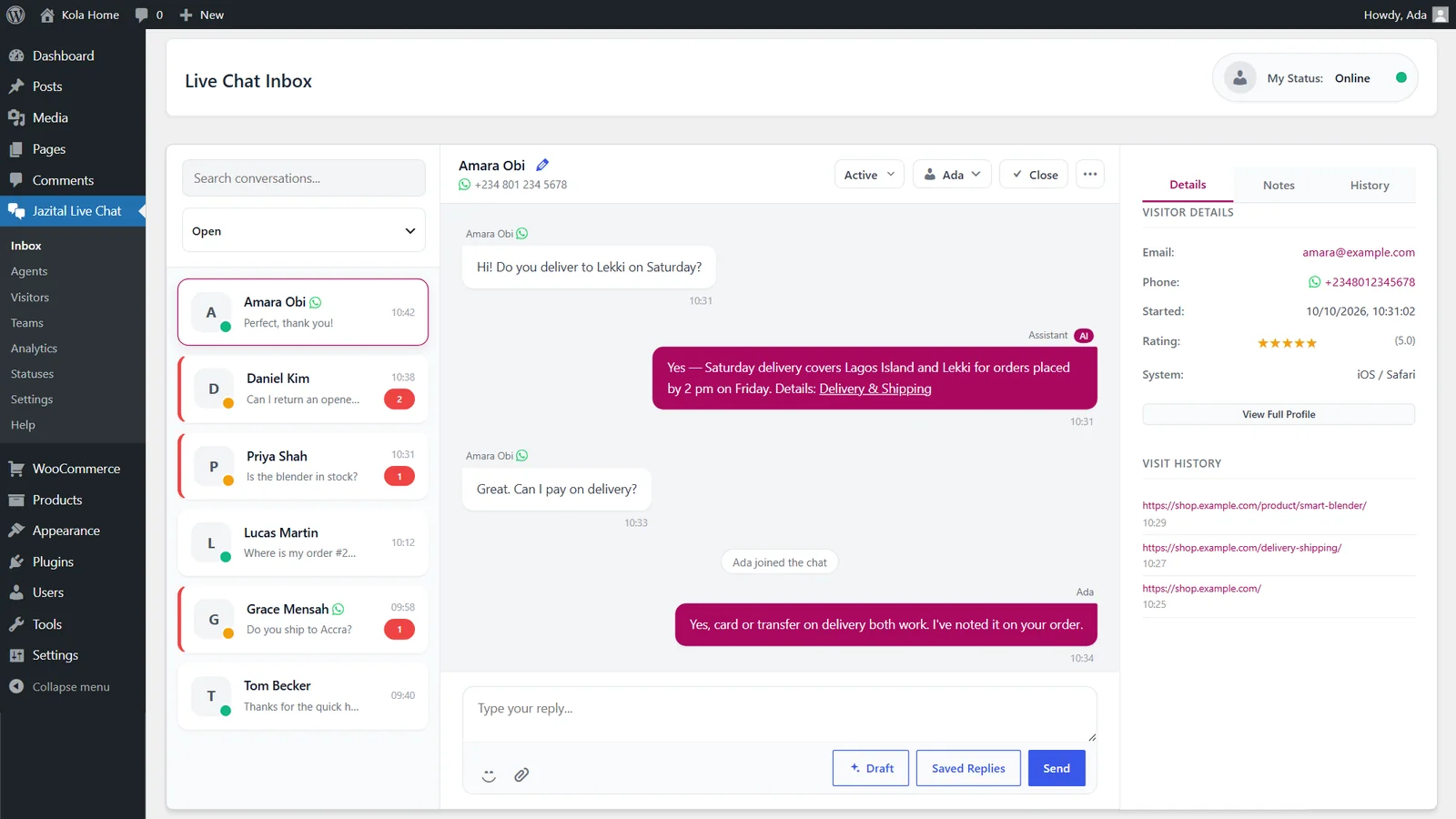Open Analytics submenu item
The height and width of the screenshot is (819, 1456).
coord(34,349)
